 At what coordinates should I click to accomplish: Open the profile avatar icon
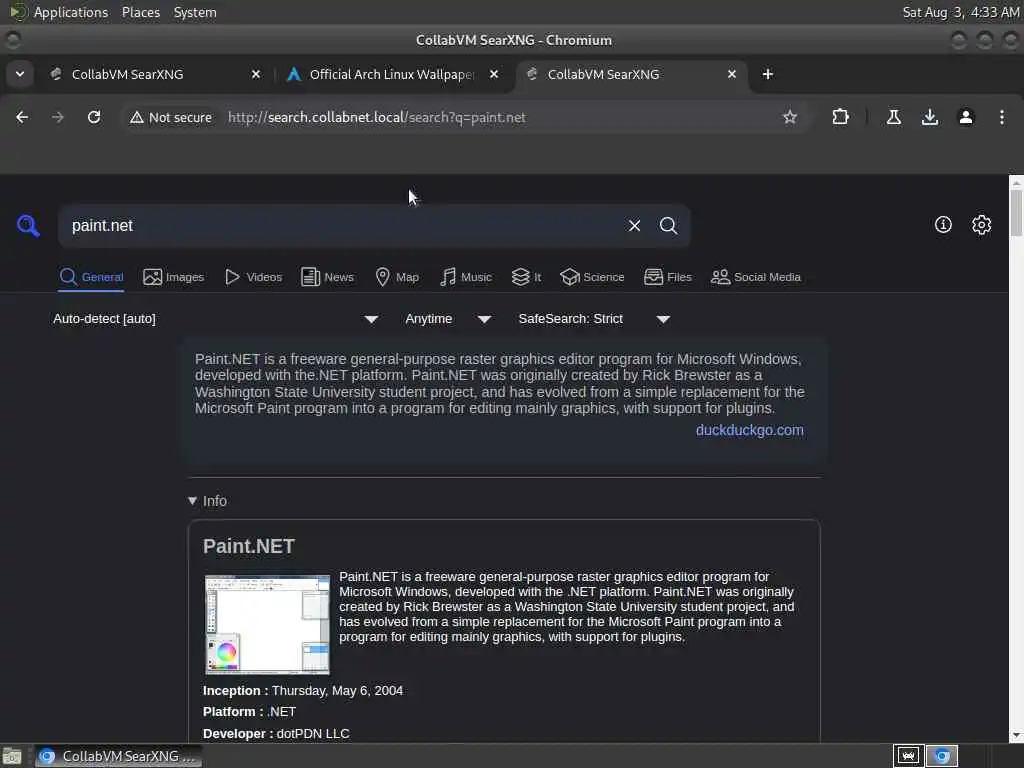tap(966, 117)
